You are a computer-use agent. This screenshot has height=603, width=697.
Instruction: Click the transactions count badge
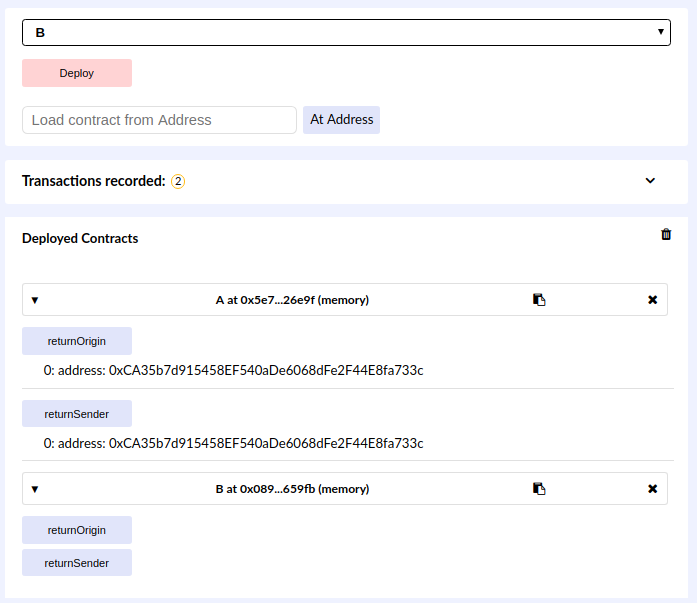pyautogui.click(x=178, y=182)
